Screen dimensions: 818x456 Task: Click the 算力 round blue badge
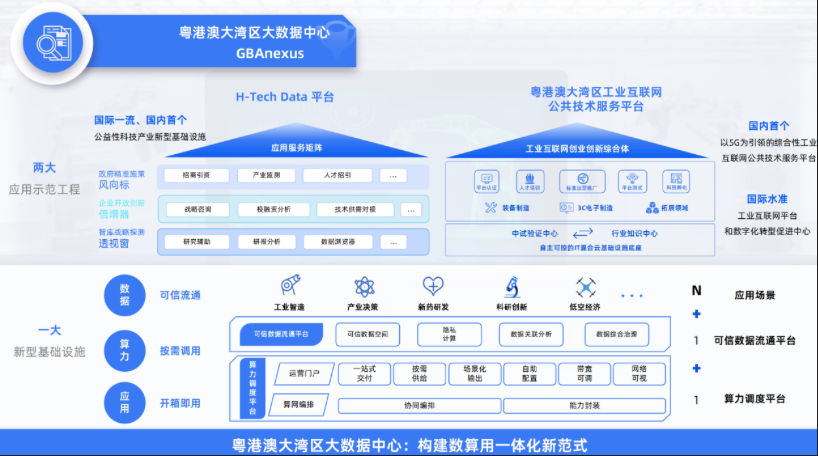point(125,350)
